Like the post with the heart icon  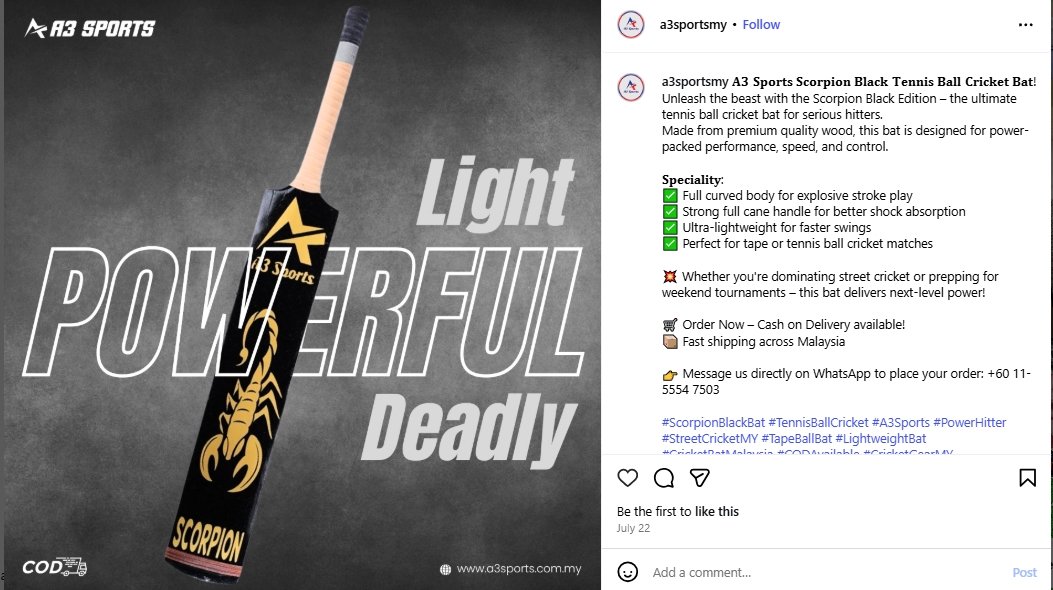(x=628, y=478)
